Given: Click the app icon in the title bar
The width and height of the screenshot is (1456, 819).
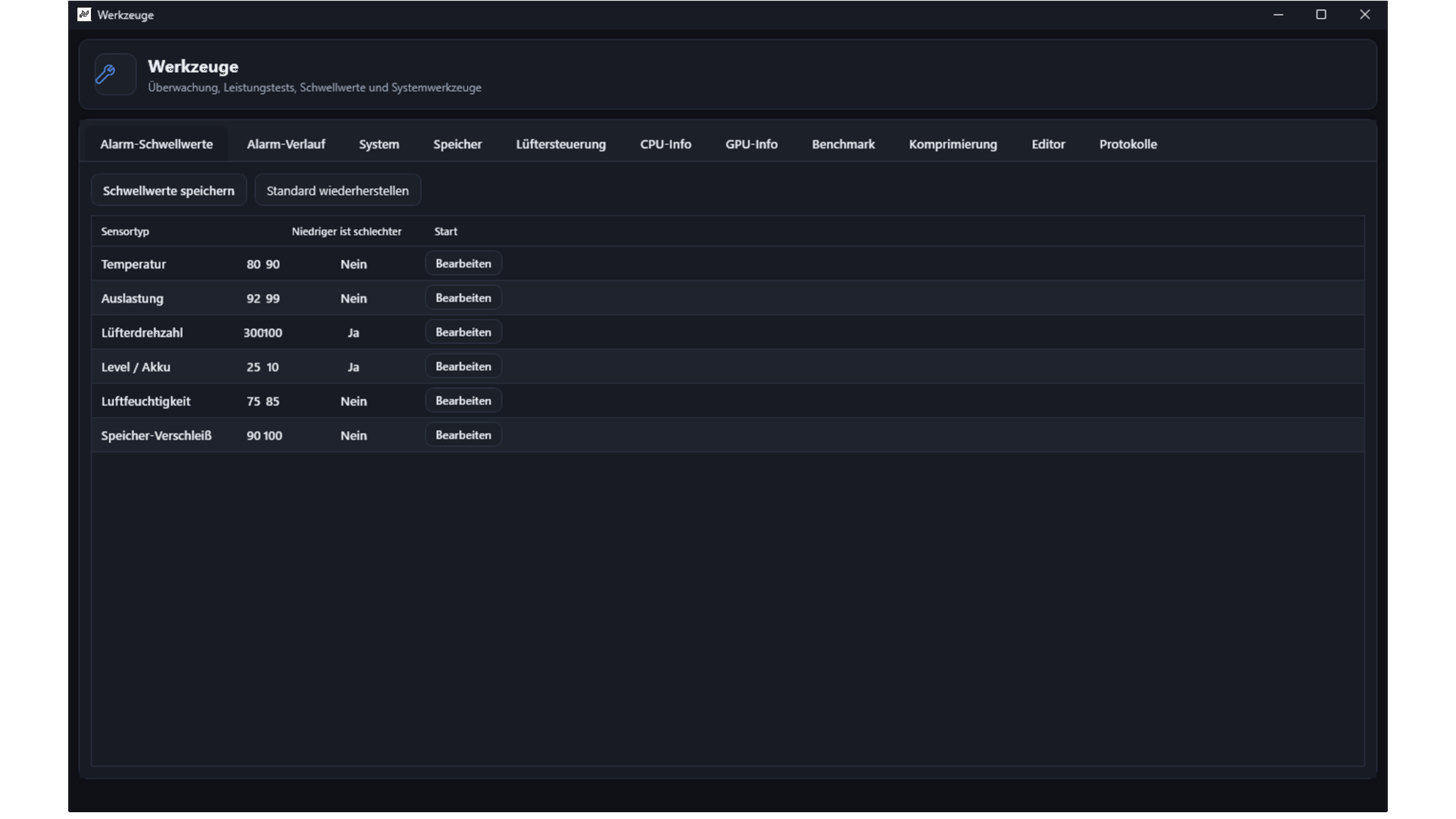Looking at the screenshot, I should pyautogui.click(x=84, y=14).
